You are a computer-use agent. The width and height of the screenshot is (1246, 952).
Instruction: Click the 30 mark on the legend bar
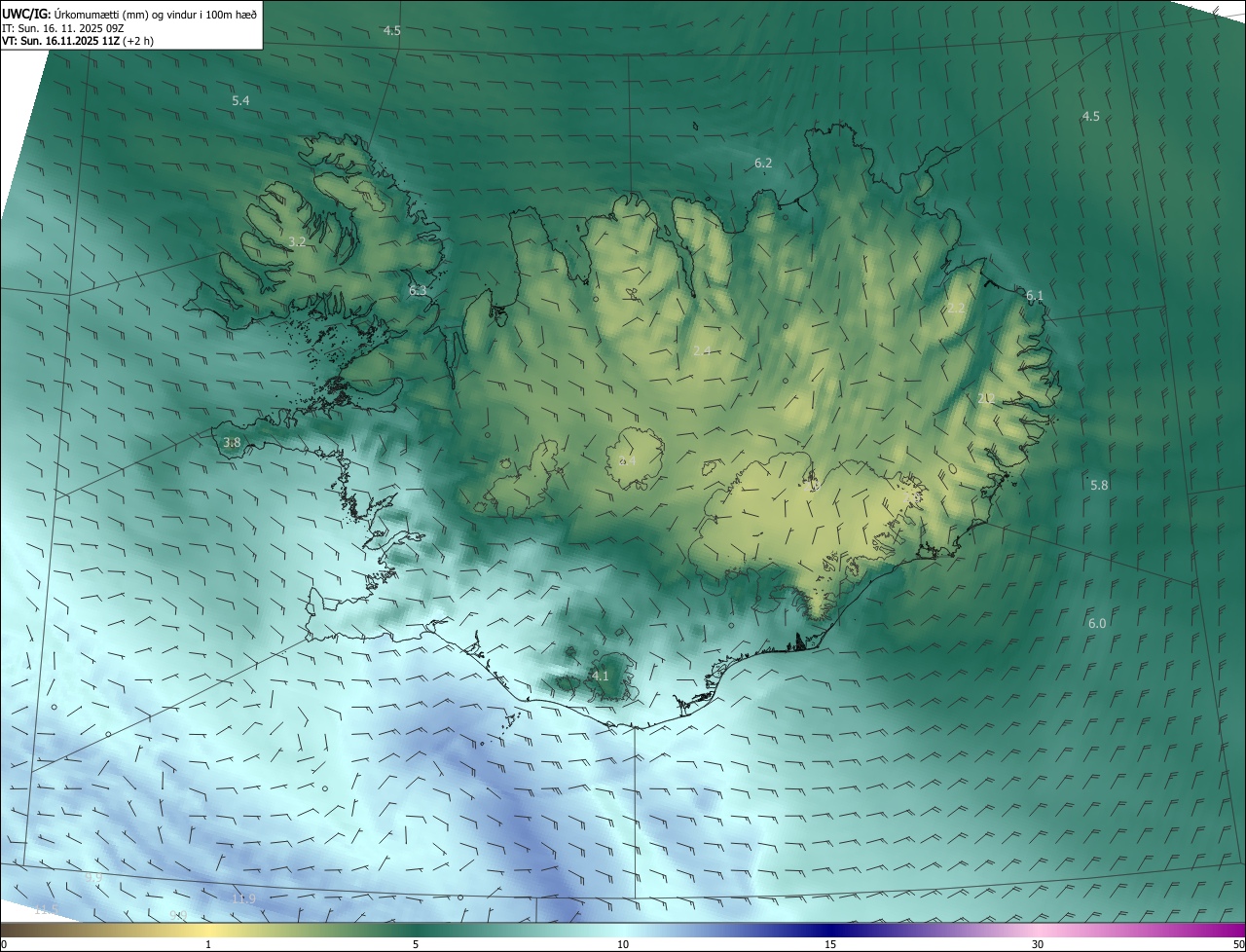pos(1038,944)
